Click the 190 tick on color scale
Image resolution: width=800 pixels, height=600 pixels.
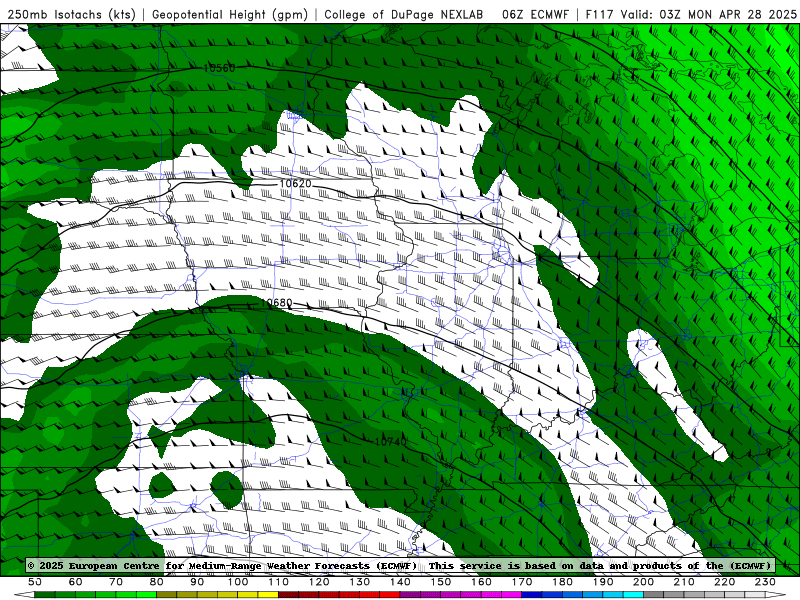pos(603,582)
